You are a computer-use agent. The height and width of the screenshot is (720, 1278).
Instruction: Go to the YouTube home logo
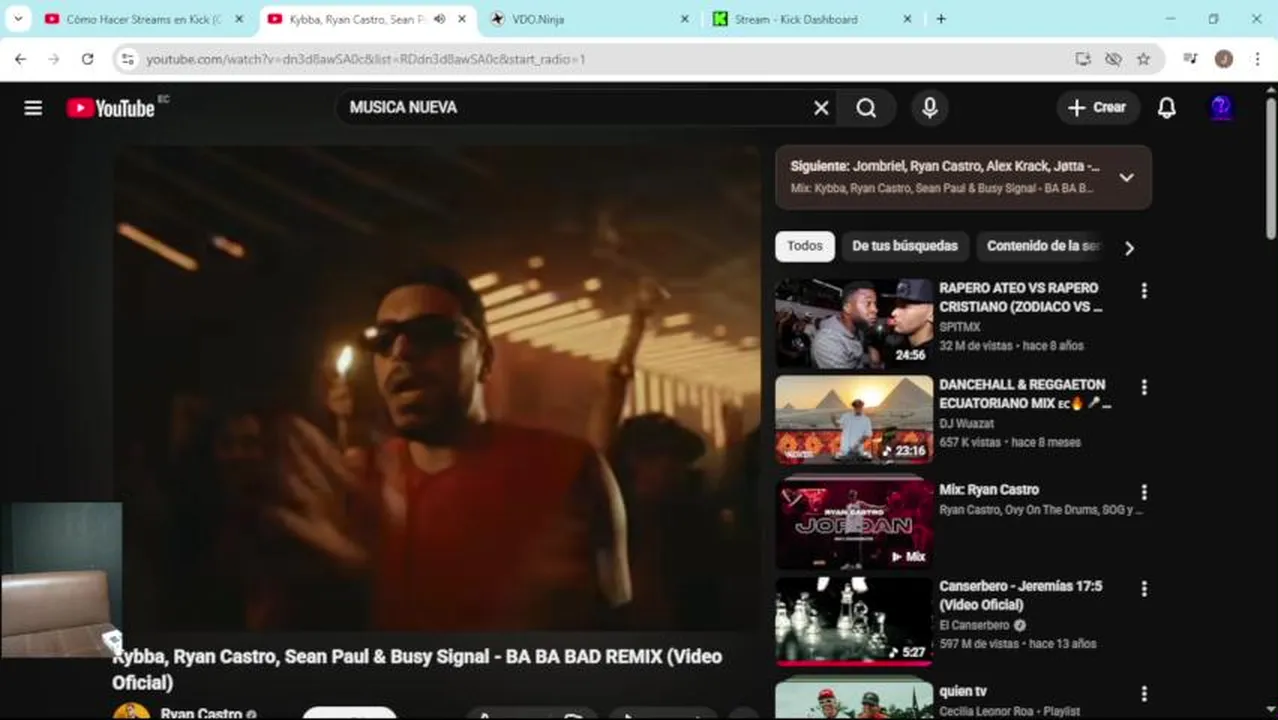(x=111, y=108)
